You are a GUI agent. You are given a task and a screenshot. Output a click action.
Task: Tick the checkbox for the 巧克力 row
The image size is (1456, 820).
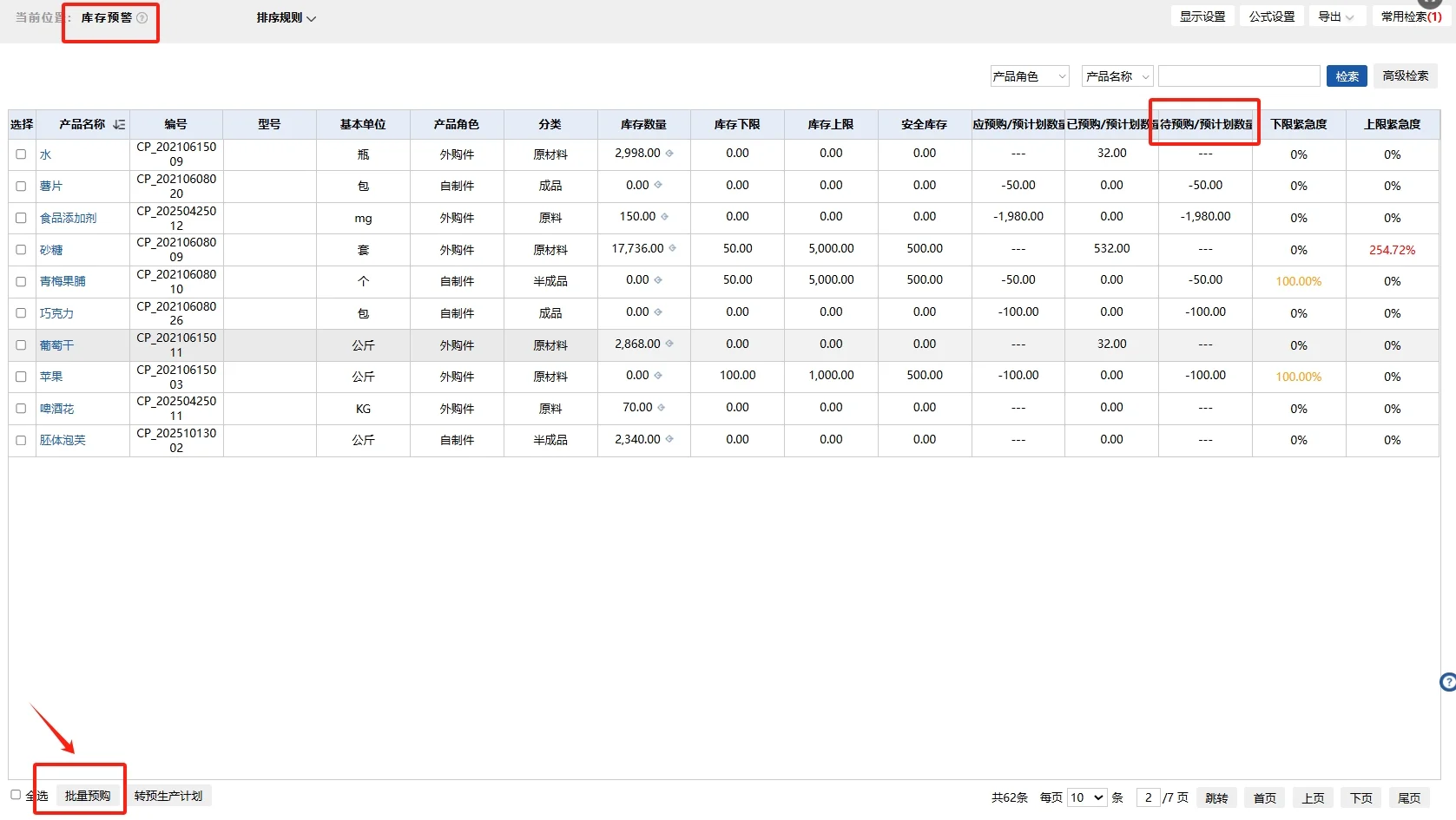pos(21,313)
